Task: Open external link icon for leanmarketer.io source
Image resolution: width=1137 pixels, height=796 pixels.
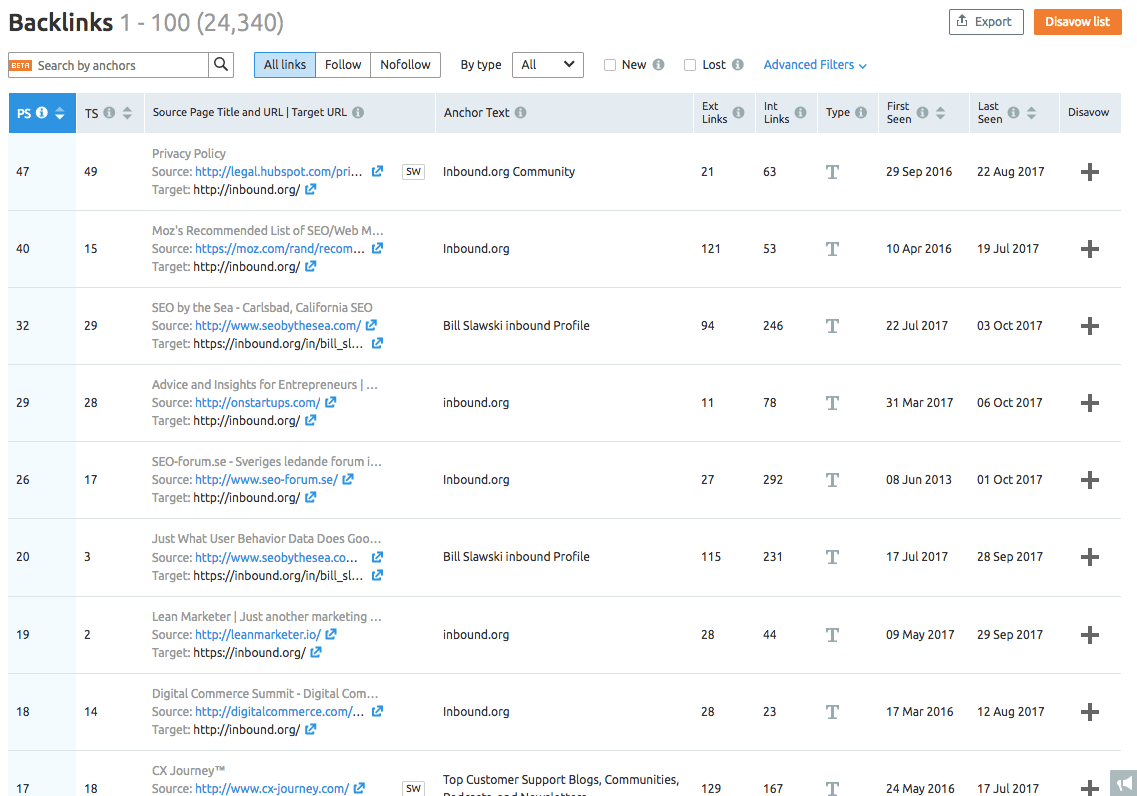Action: pos(331,635)
